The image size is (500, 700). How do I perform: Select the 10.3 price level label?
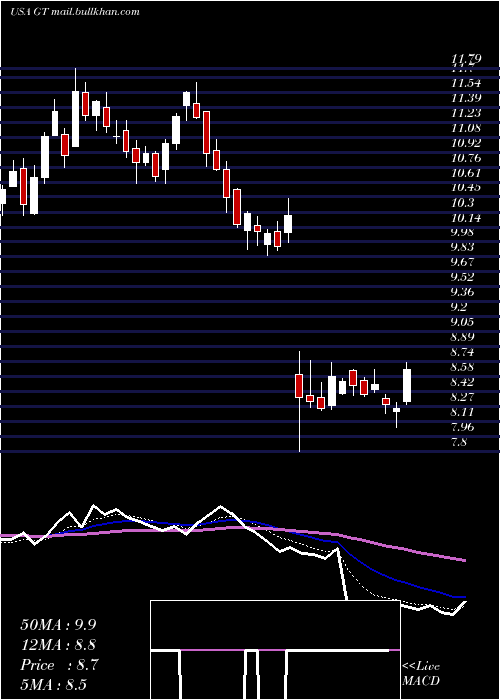(463, 203)
